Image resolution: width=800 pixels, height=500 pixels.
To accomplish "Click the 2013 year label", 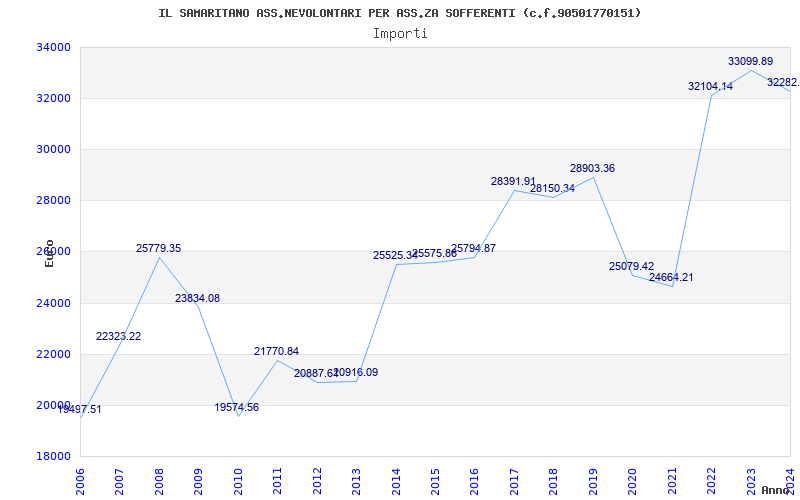I will (x=356, y=482).
